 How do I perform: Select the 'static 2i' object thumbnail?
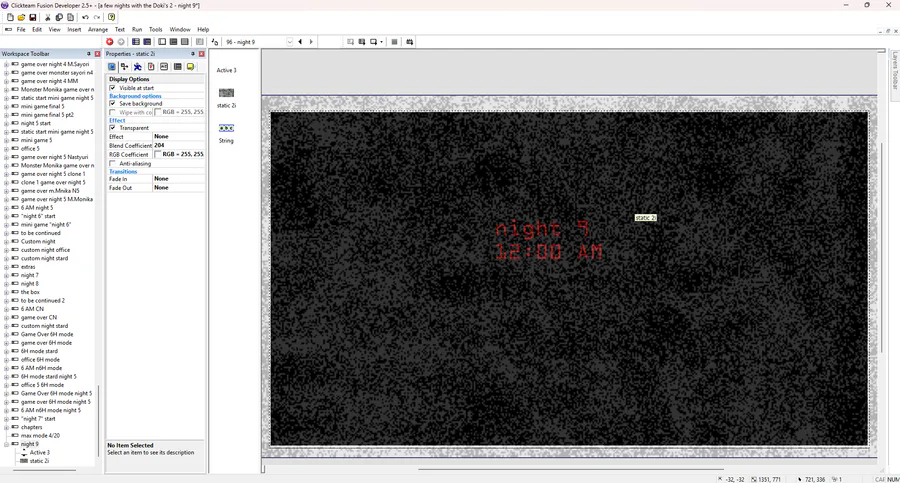[x=226, y=92]
